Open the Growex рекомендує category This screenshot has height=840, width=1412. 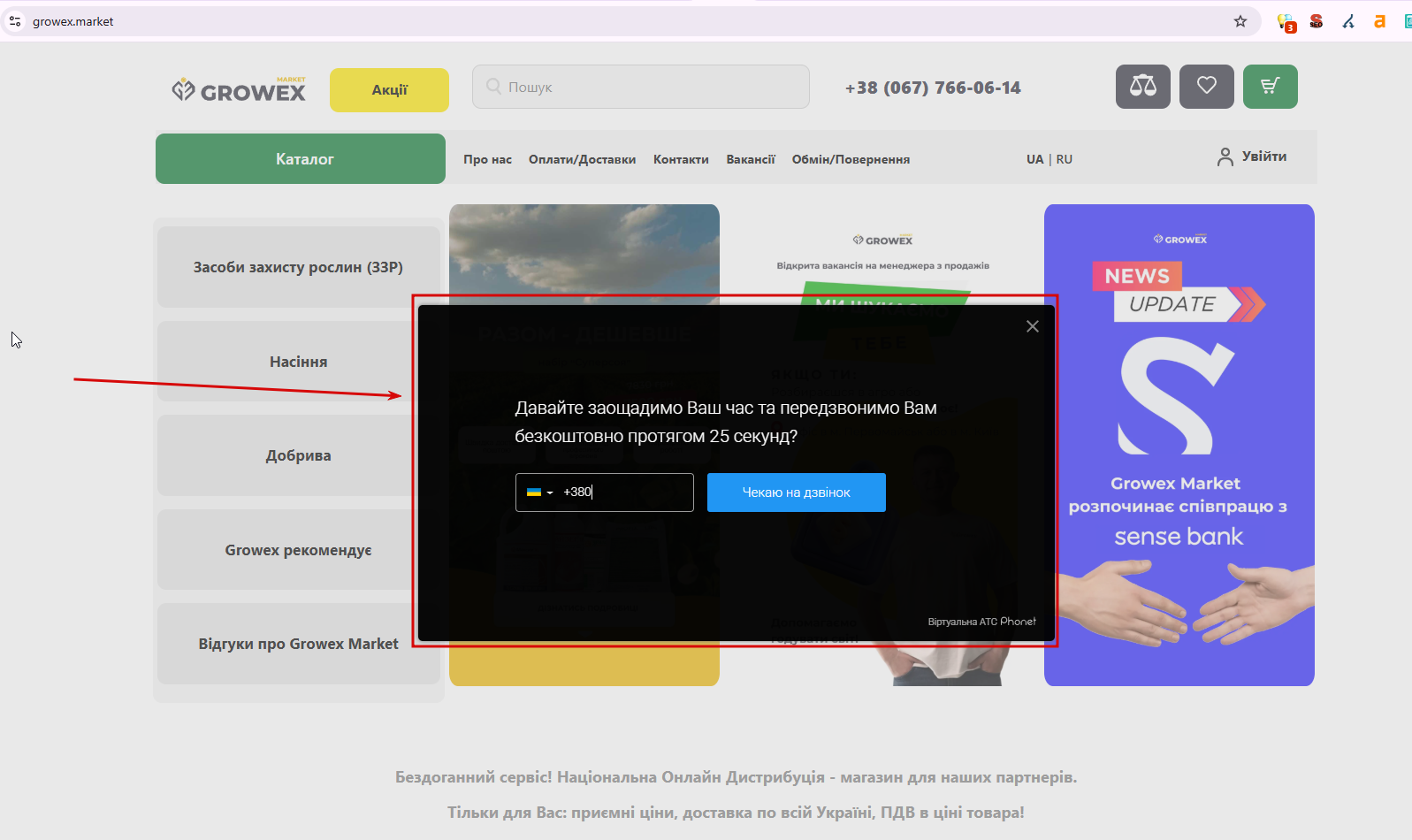pyautogui.click(x=299, y=550)
